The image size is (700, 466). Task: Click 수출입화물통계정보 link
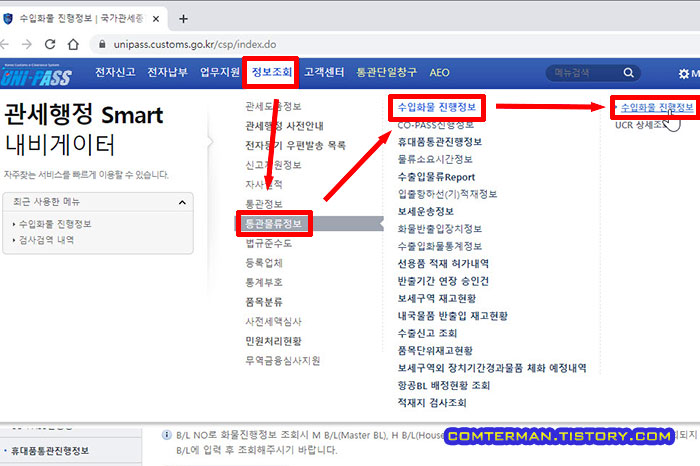(440, 246)
